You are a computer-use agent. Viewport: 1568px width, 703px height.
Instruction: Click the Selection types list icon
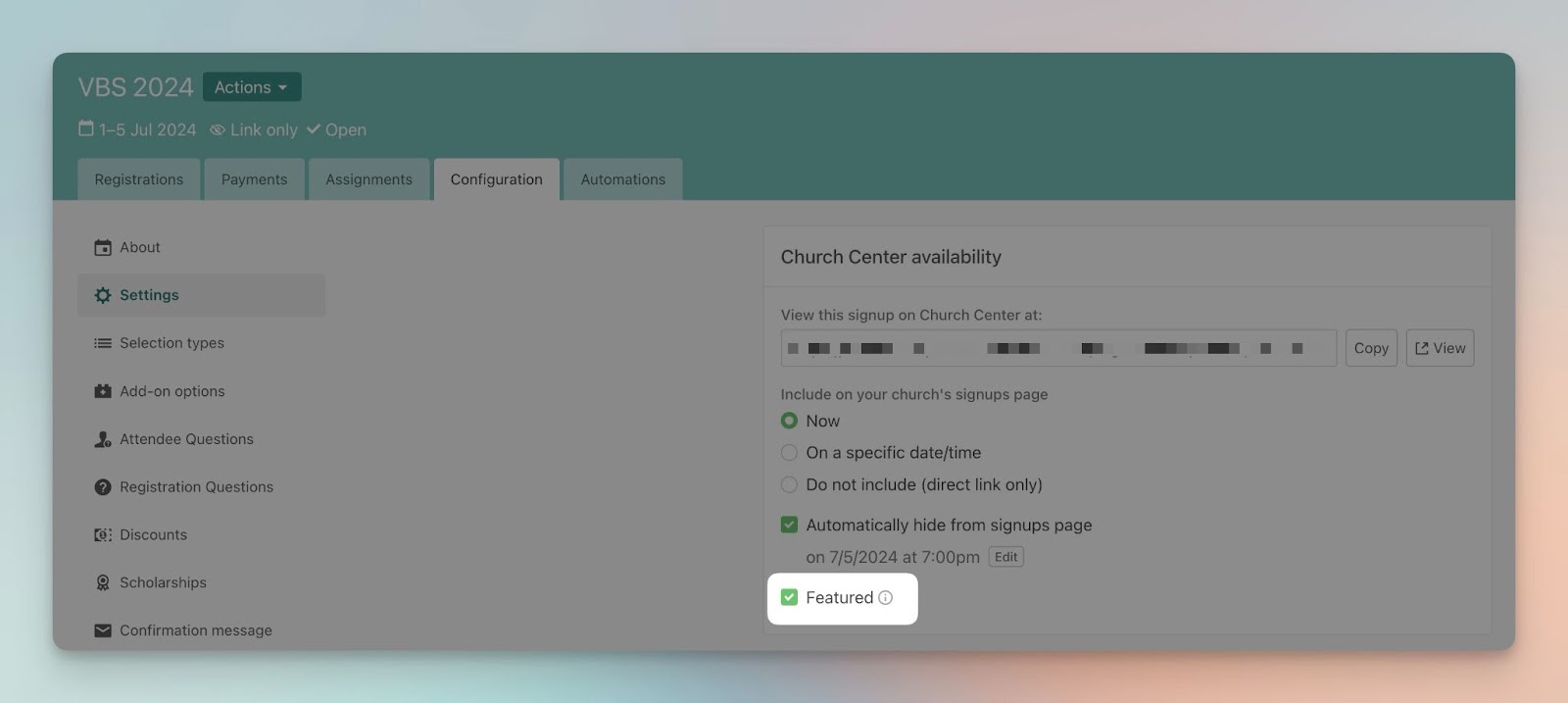click(x=103, y=343)
